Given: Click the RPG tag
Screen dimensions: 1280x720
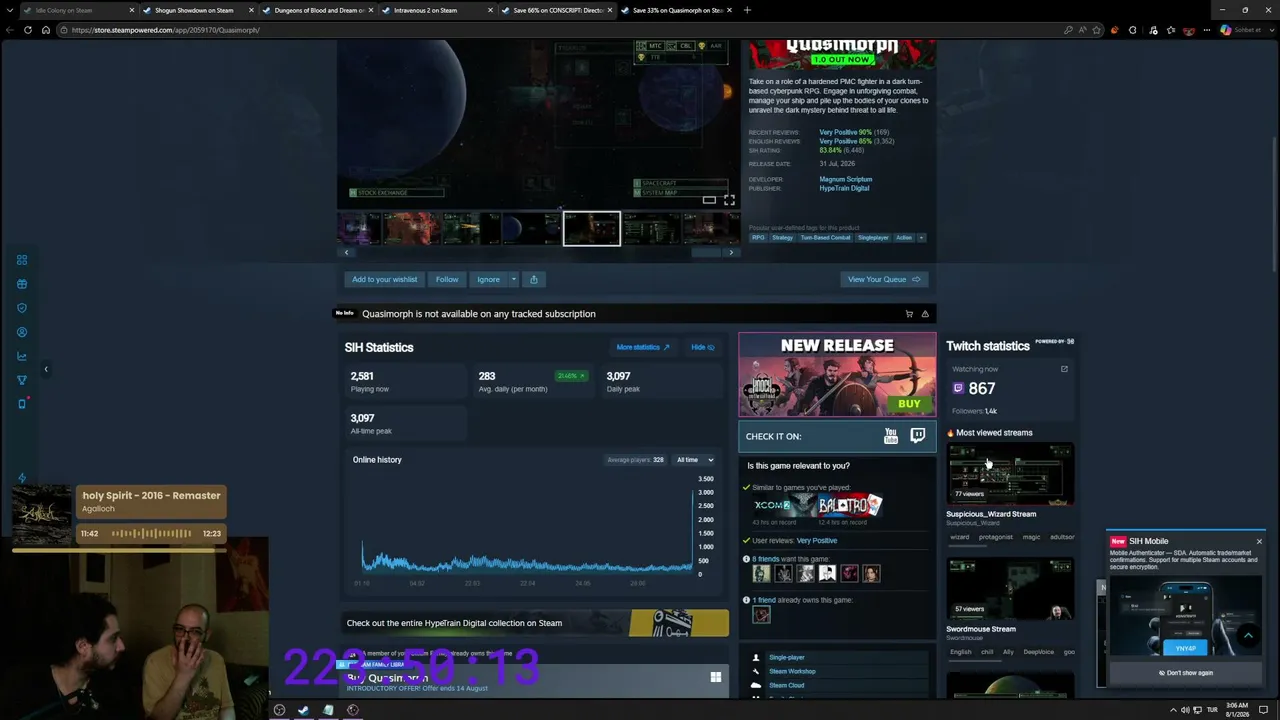Looking at the screenshot, I should click(758, 238).
